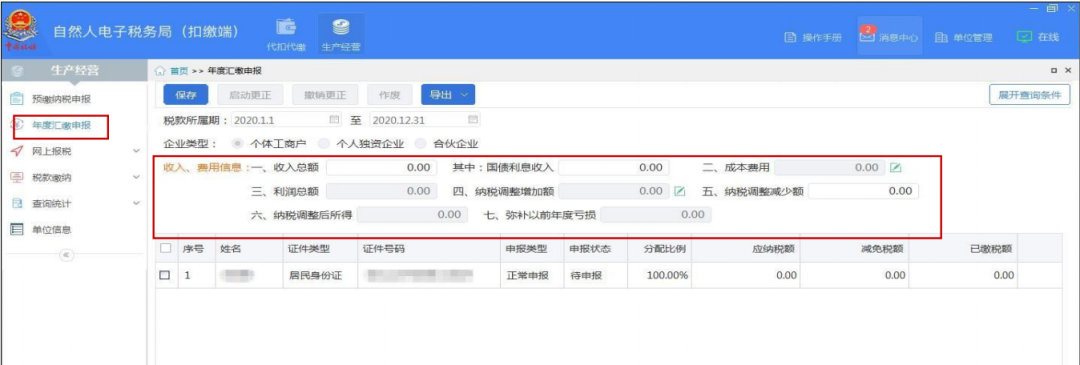Click the 作废 void button
The image size is (1080, 365).
click(x=390, y=96)
